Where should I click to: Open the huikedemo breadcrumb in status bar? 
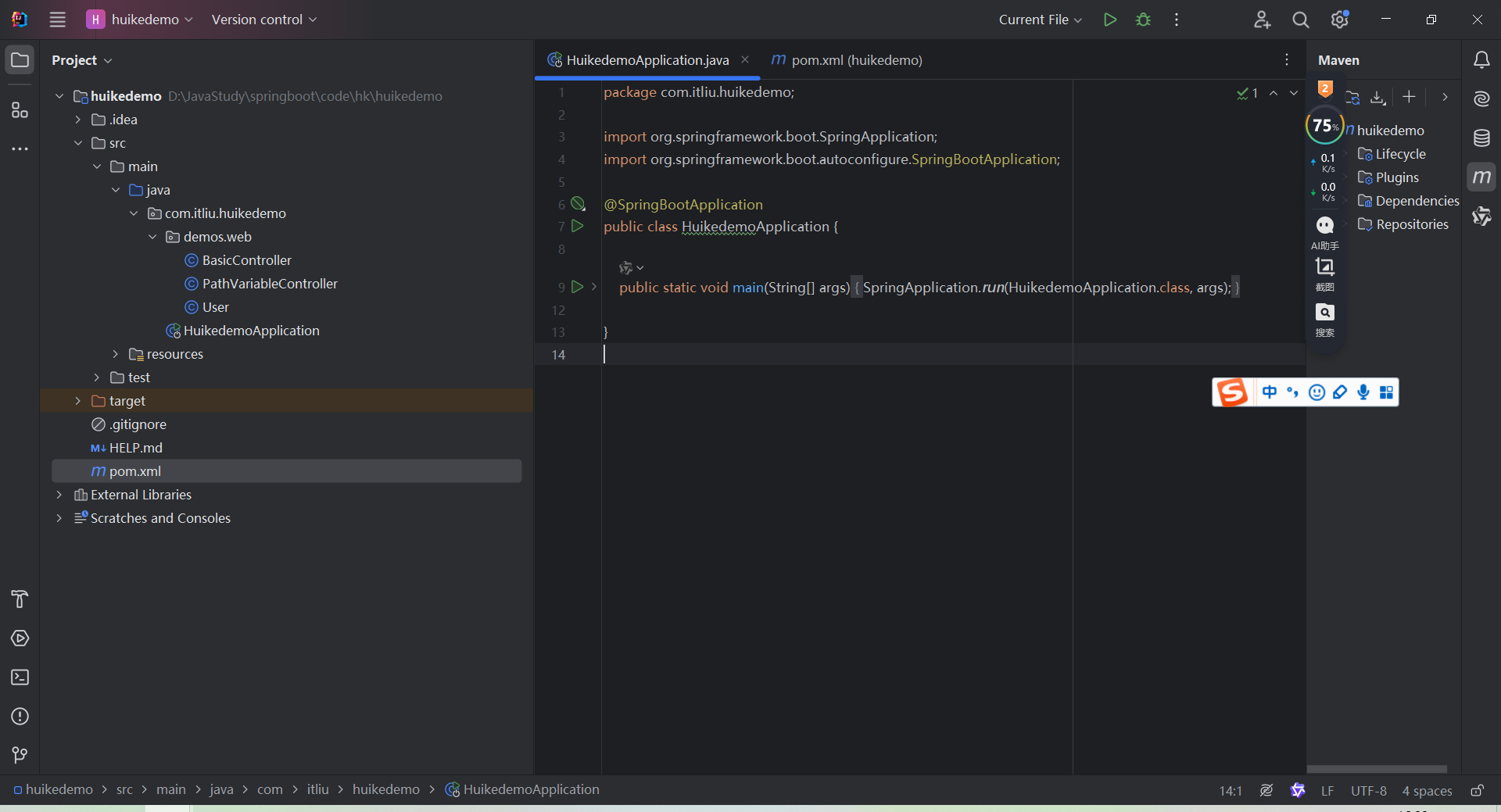59,789
